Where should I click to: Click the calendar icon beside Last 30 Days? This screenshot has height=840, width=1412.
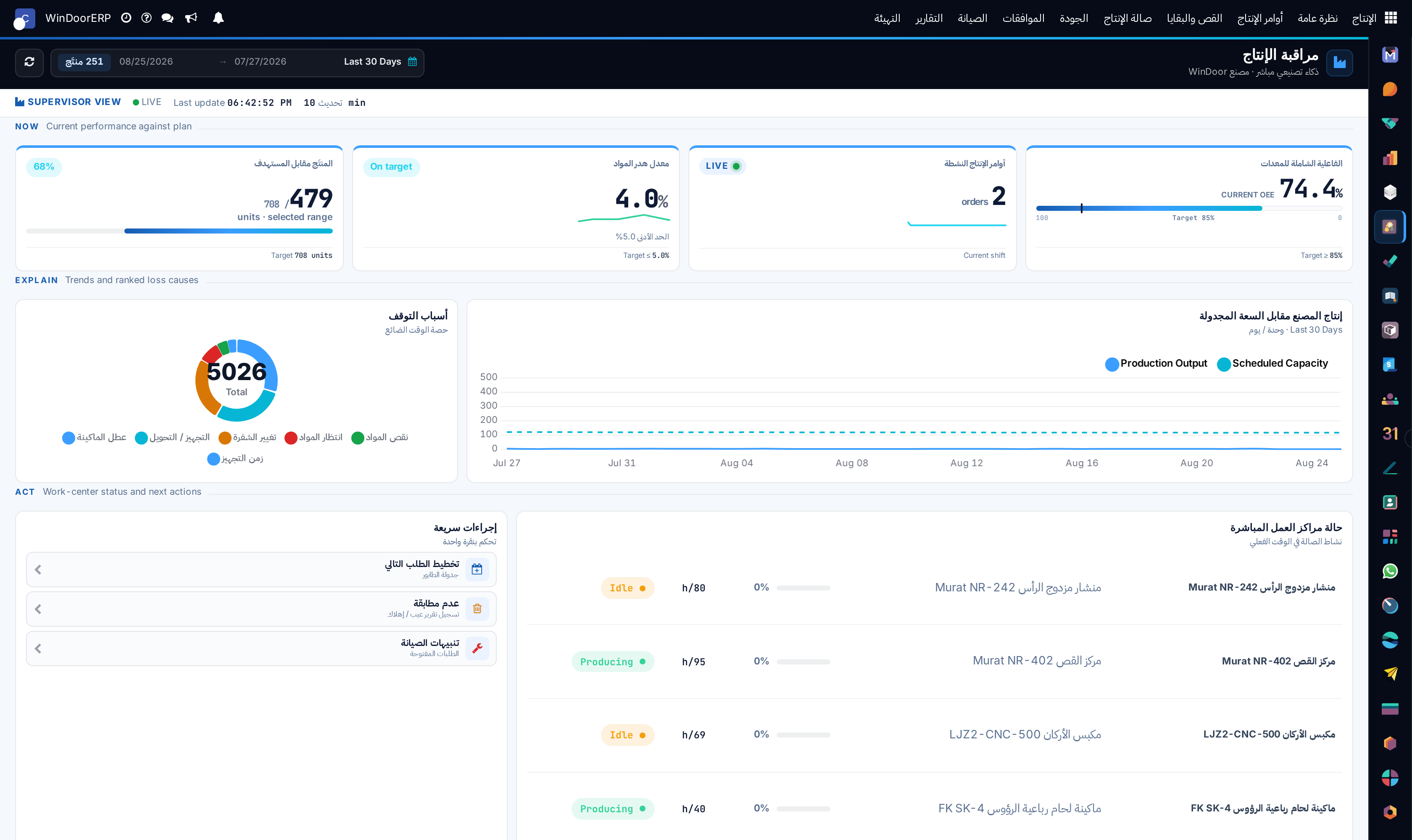tap(412, 62)
